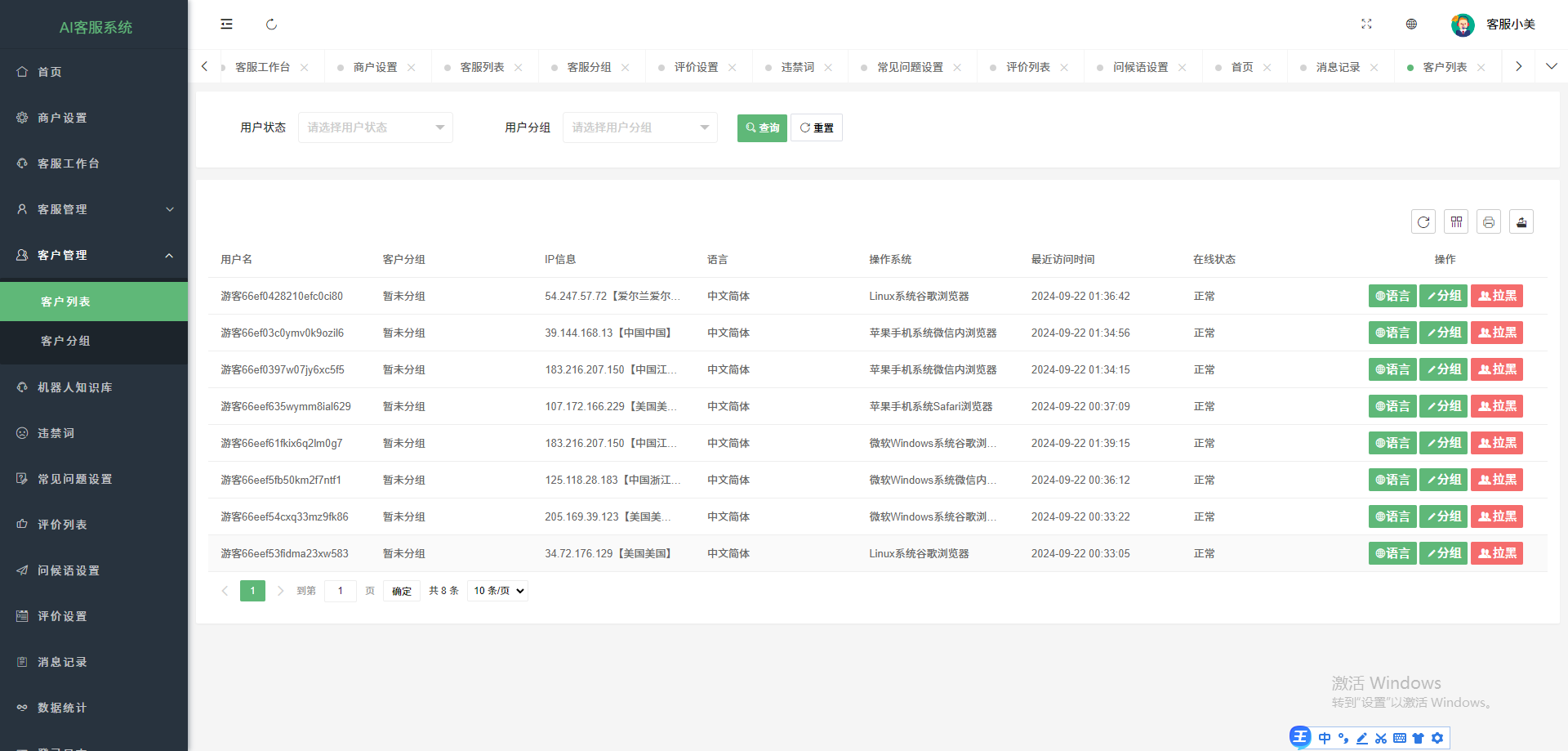Switch to the 首页 tab
Viewport: 1568px width, 751px height.
pos(1242,67)
